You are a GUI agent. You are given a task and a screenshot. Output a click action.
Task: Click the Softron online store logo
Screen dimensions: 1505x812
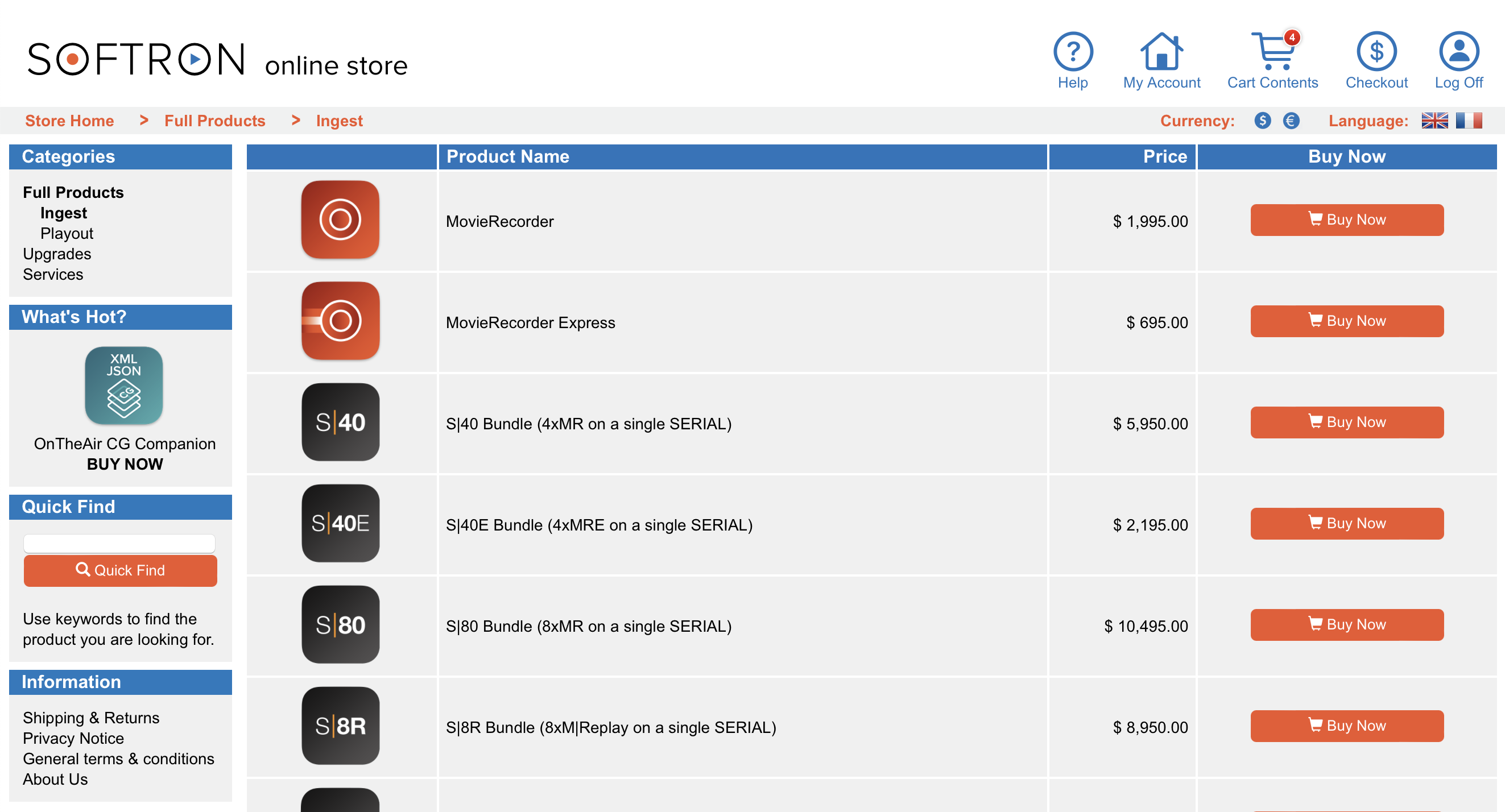[217, 60]
